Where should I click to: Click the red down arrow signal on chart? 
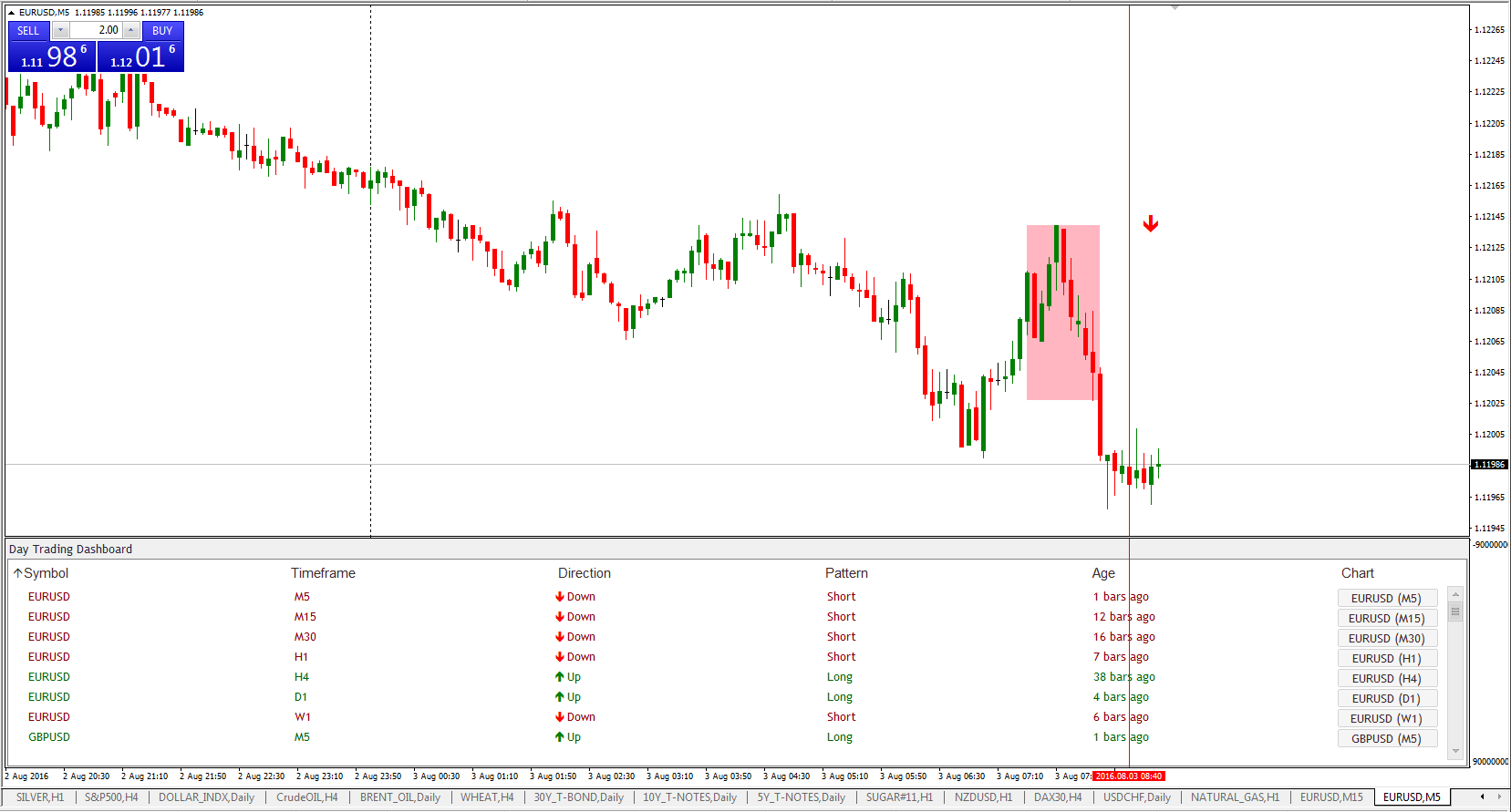click(x=1151, y=224)
